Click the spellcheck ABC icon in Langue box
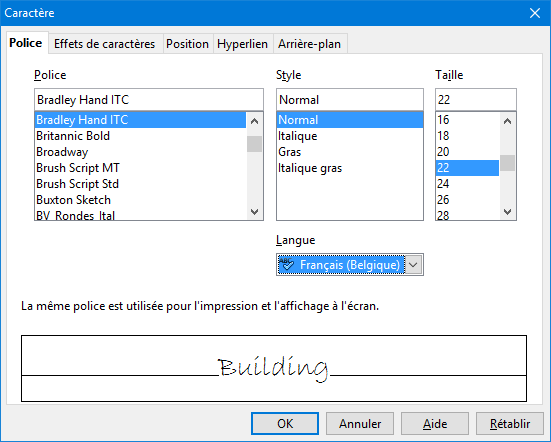Viewport: 551px width, 442px height. point(286,264)
